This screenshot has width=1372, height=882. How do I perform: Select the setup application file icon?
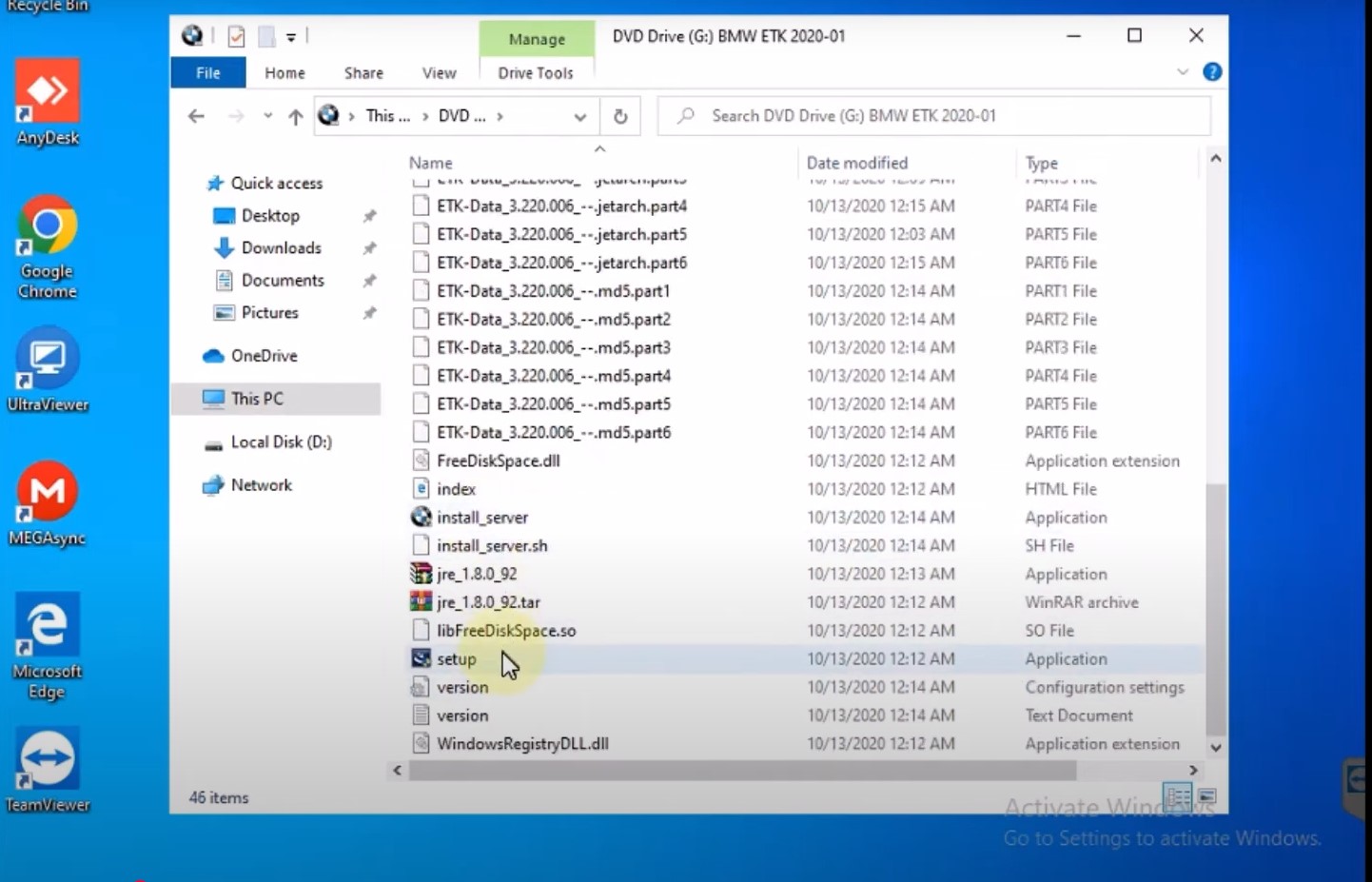[421, 658]
